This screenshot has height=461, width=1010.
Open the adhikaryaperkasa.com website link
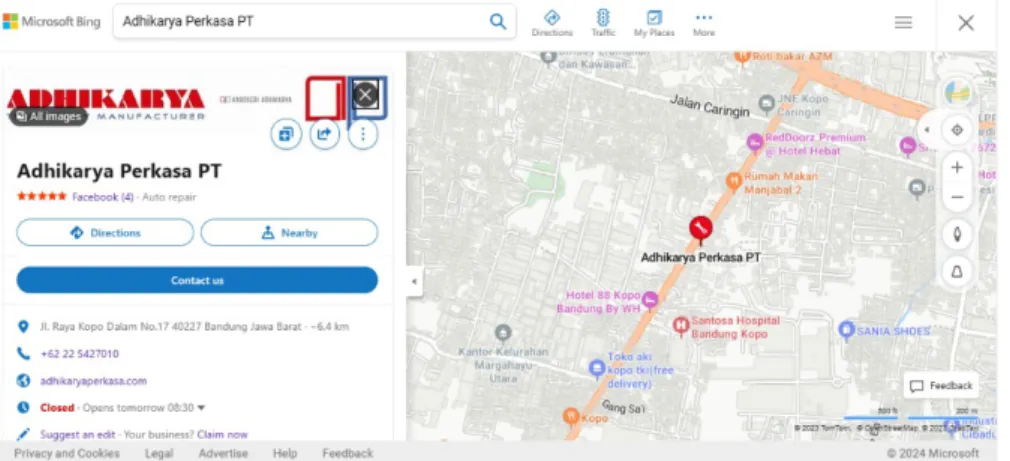(x=93, y=381)
